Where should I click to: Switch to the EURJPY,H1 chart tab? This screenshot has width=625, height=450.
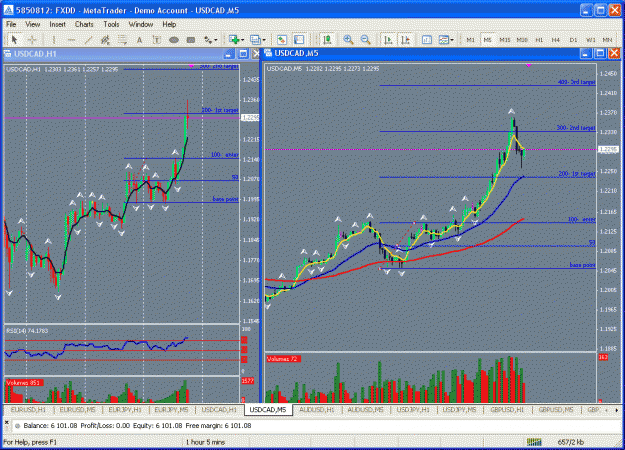point(125,409)
